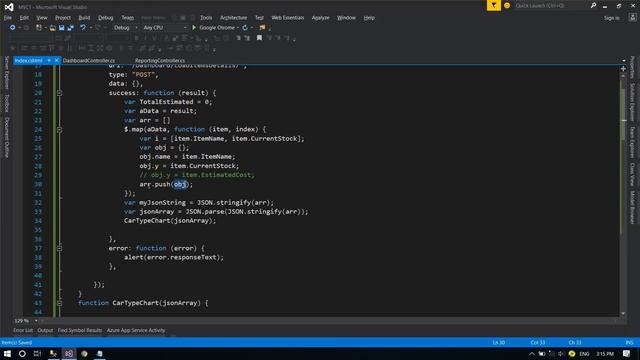This screenshot has height=360, width=640.
Task: Collapse the CarTypeChart function block
Action: [60, 303]
